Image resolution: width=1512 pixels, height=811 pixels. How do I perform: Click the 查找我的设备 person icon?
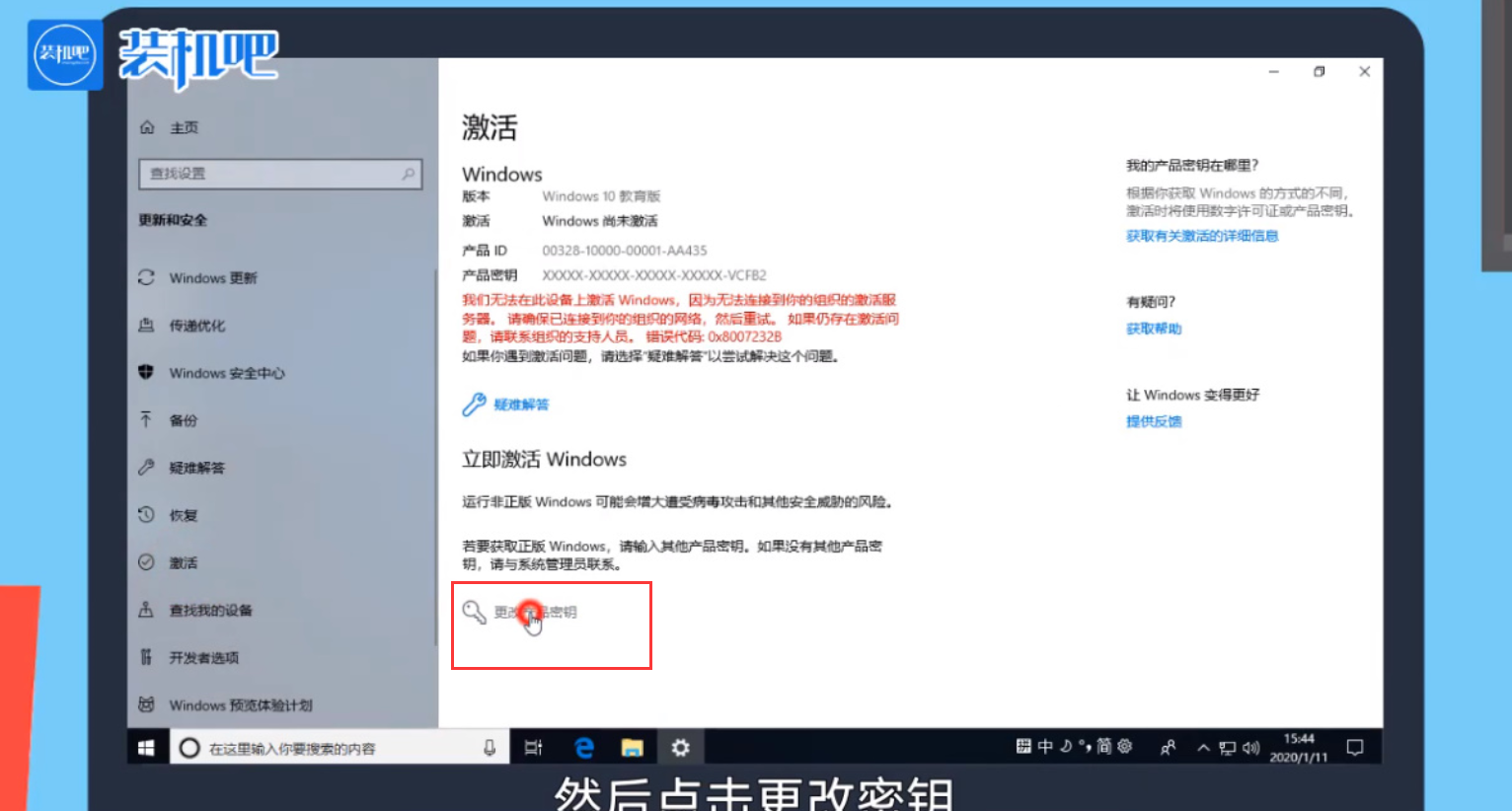[x=146, y=610]
